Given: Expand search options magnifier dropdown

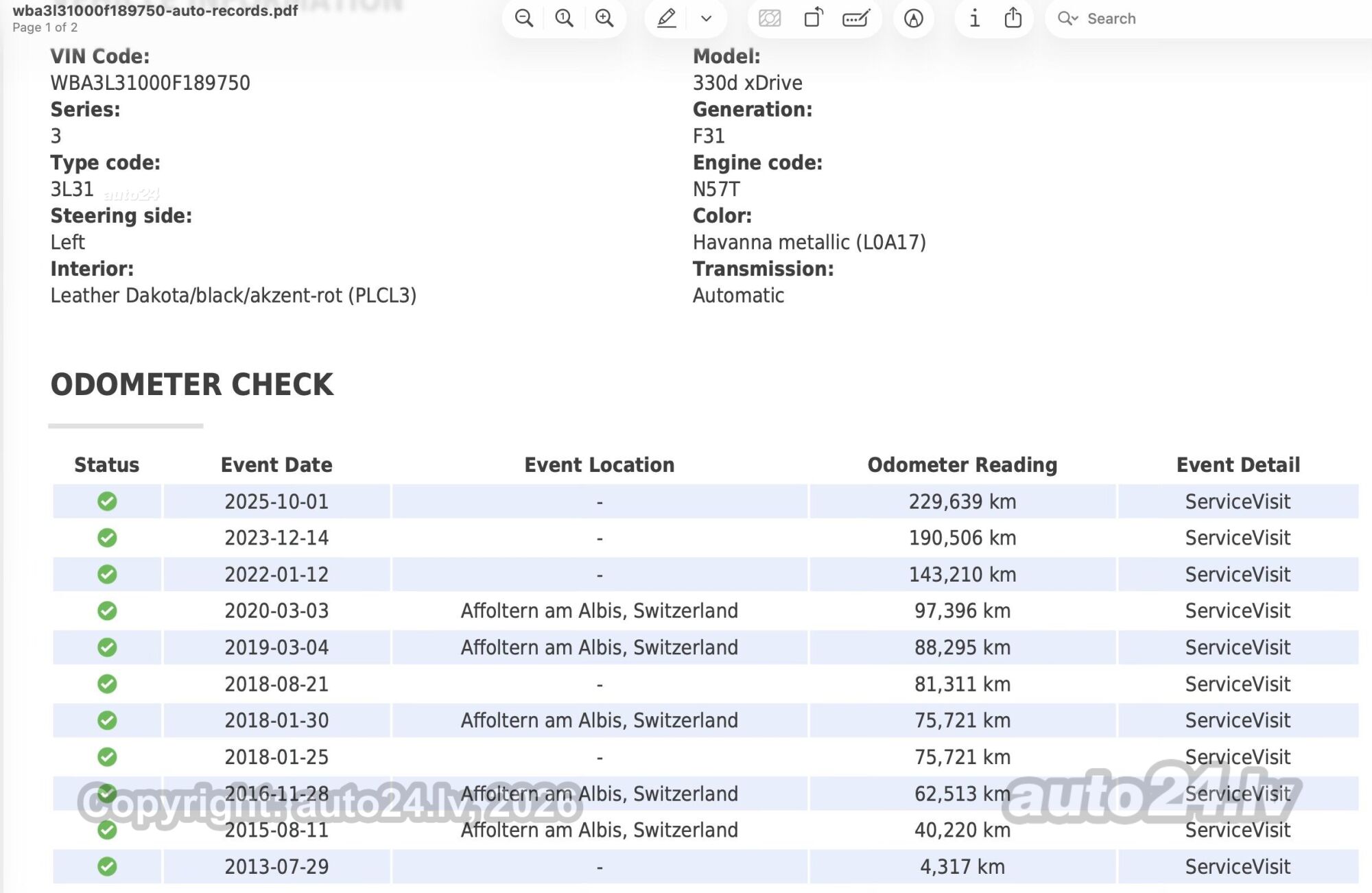Looking at the screenshot, I should tap(1067, 19).
